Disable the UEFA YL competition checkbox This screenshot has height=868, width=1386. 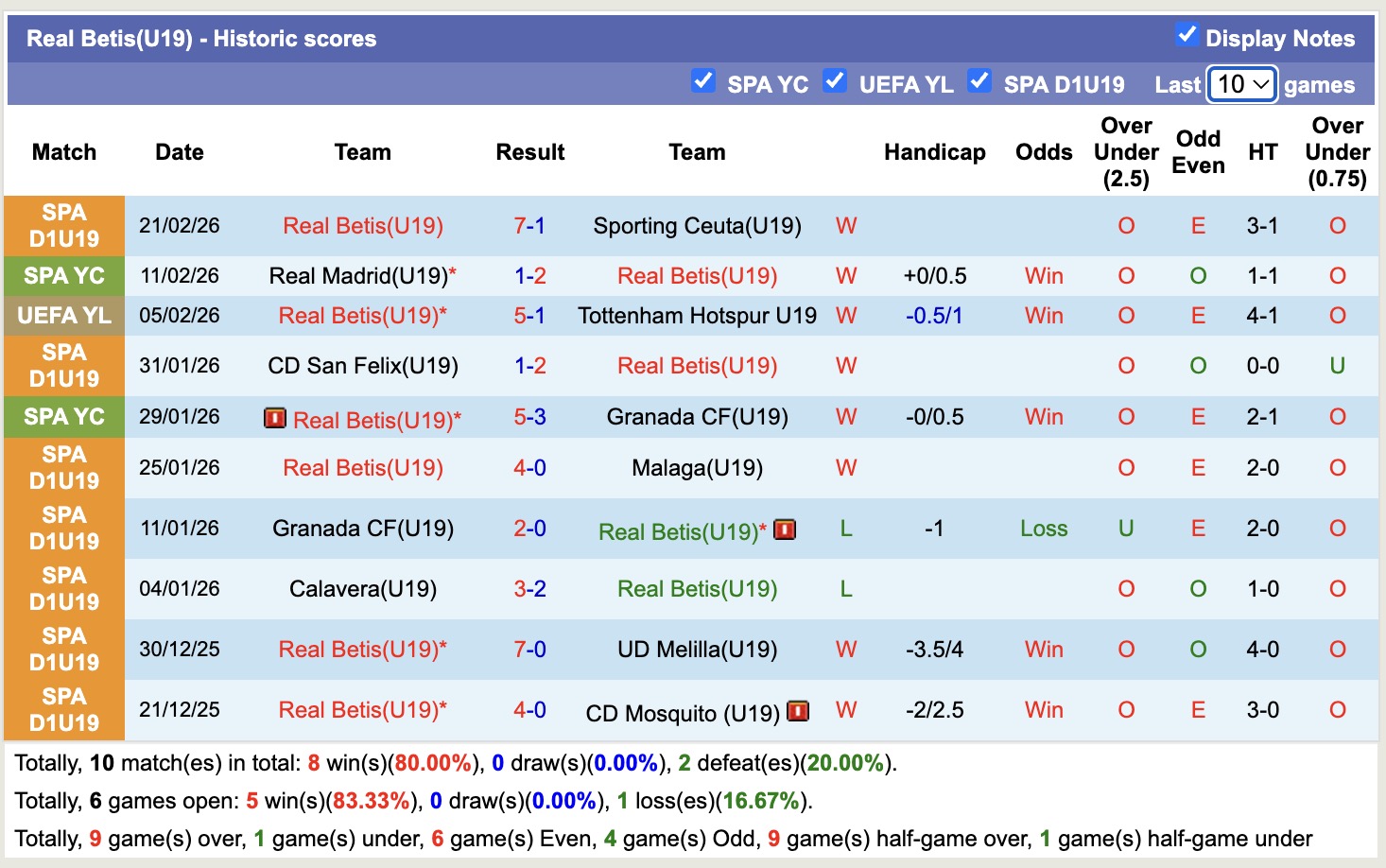[834, 81]
